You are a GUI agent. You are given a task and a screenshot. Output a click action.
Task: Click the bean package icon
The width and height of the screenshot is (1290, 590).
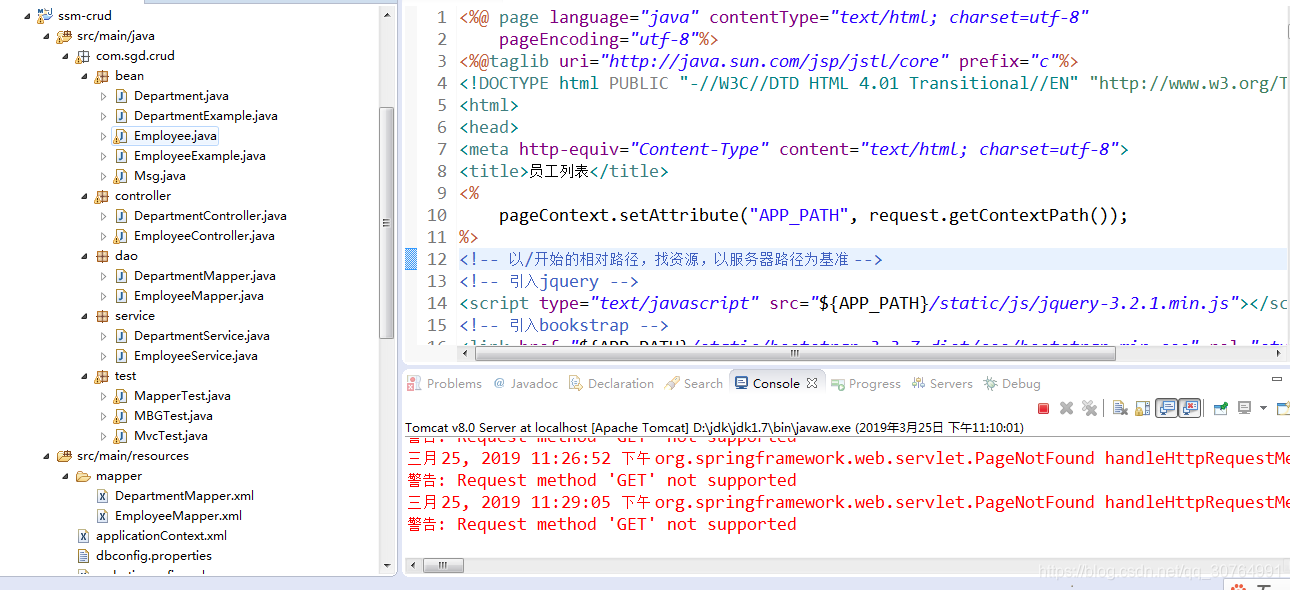[x=102, y=76]
